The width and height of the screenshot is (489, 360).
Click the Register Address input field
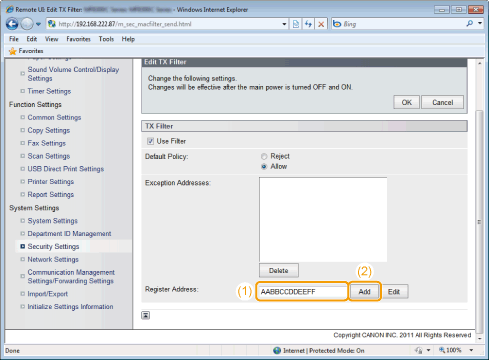point(302,292)
